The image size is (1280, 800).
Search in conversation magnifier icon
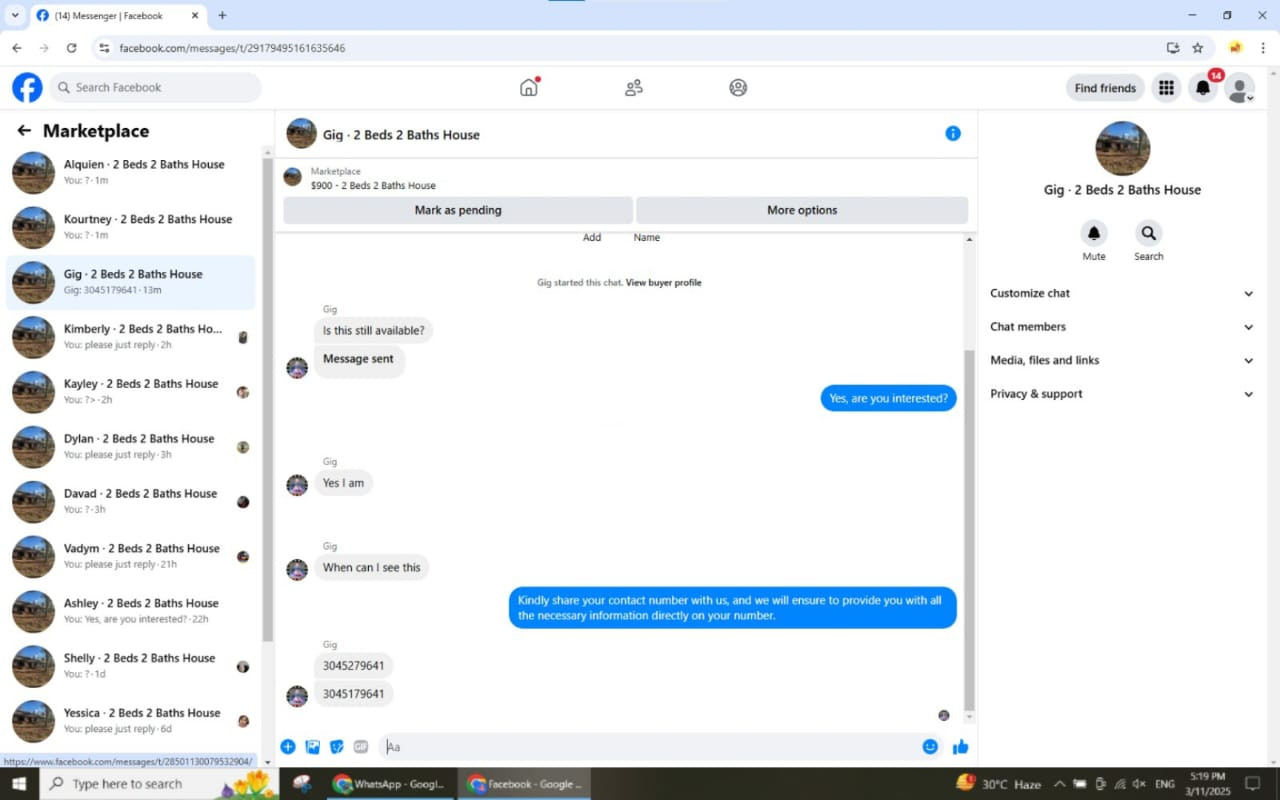coord(1148,233)
